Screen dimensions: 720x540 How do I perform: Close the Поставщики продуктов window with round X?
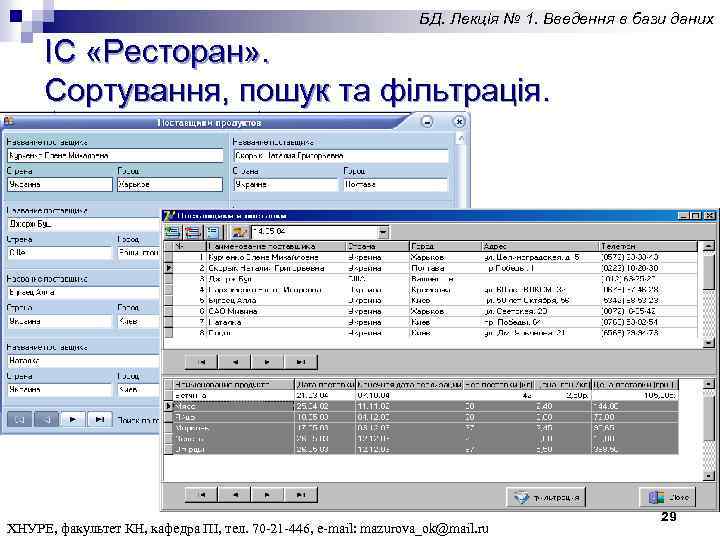[459, 122]
